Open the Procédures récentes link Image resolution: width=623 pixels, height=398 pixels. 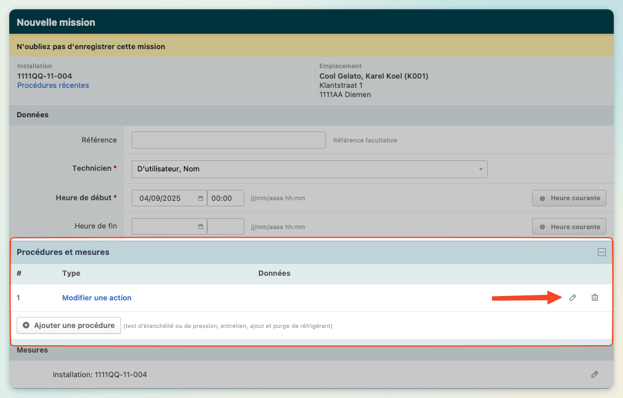tap(53, 85)
